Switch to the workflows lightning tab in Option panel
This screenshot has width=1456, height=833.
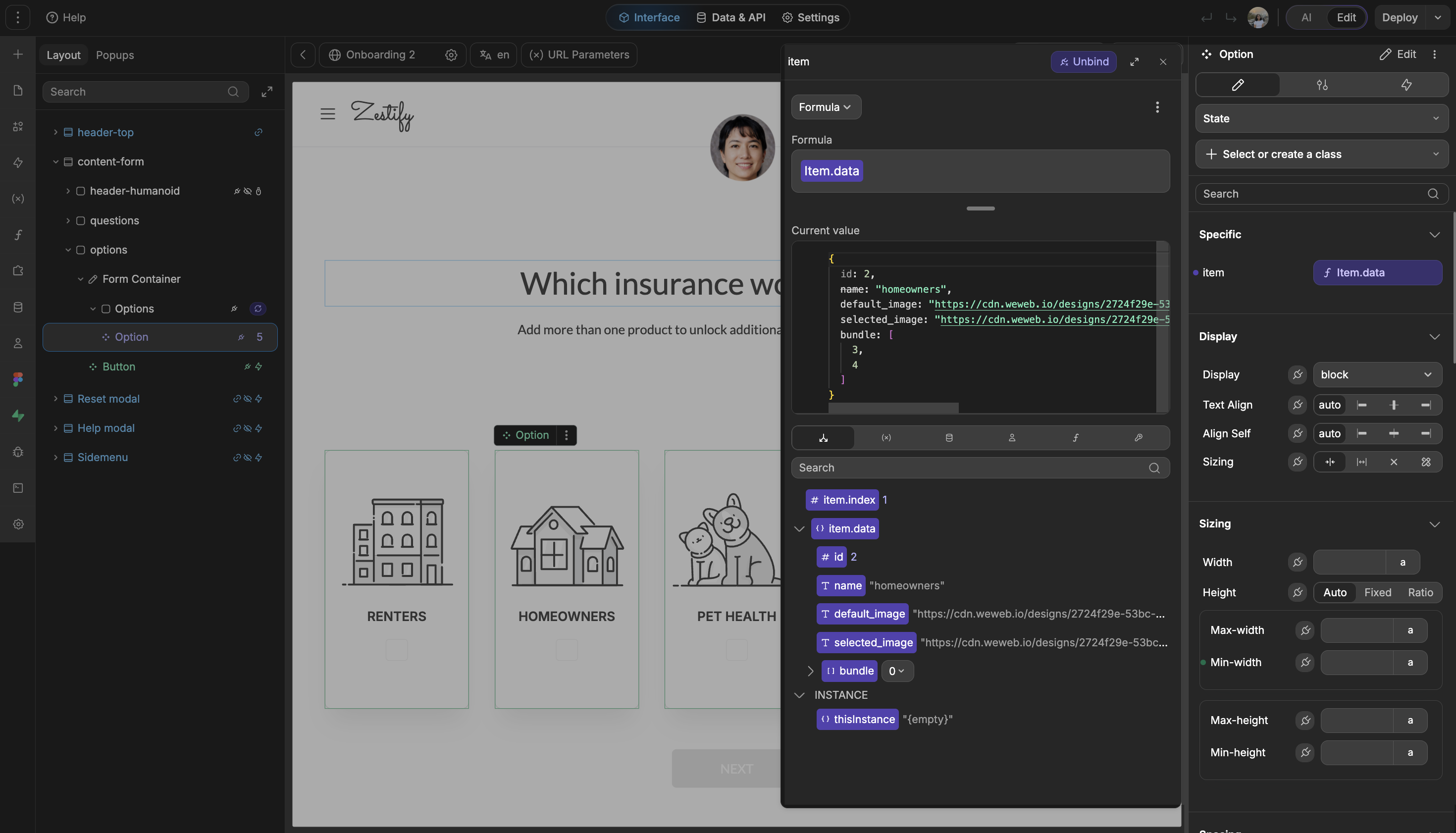click(1405, 85)
